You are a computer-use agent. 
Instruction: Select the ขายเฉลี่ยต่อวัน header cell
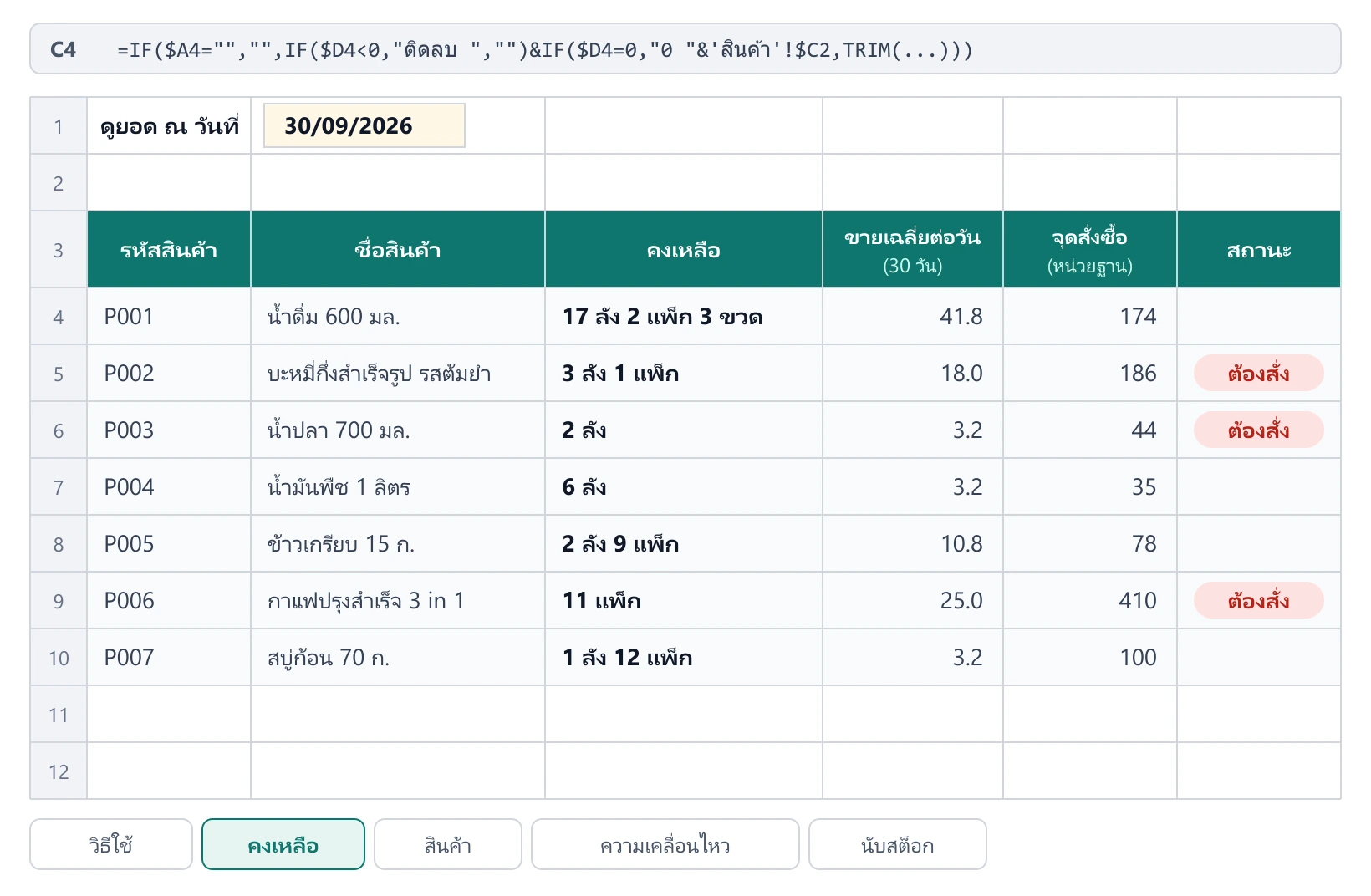click(913, 250)
